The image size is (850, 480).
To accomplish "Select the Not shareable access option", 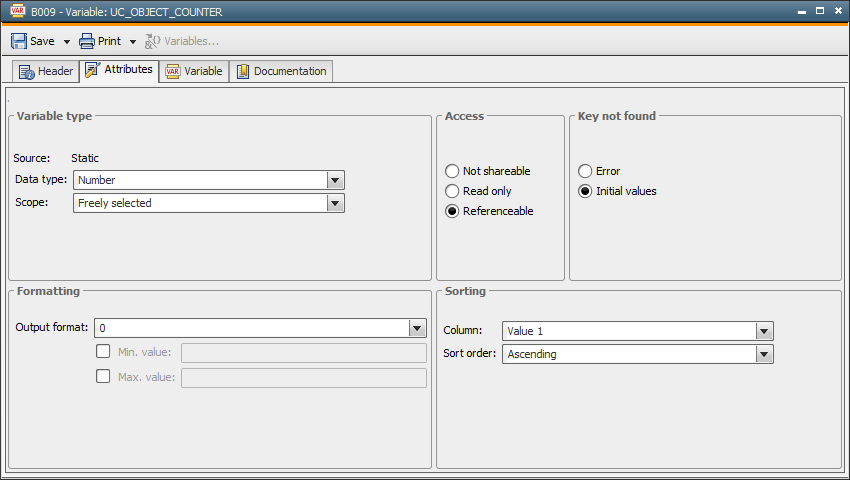I will pyautogui.click(x=453, y=171).
